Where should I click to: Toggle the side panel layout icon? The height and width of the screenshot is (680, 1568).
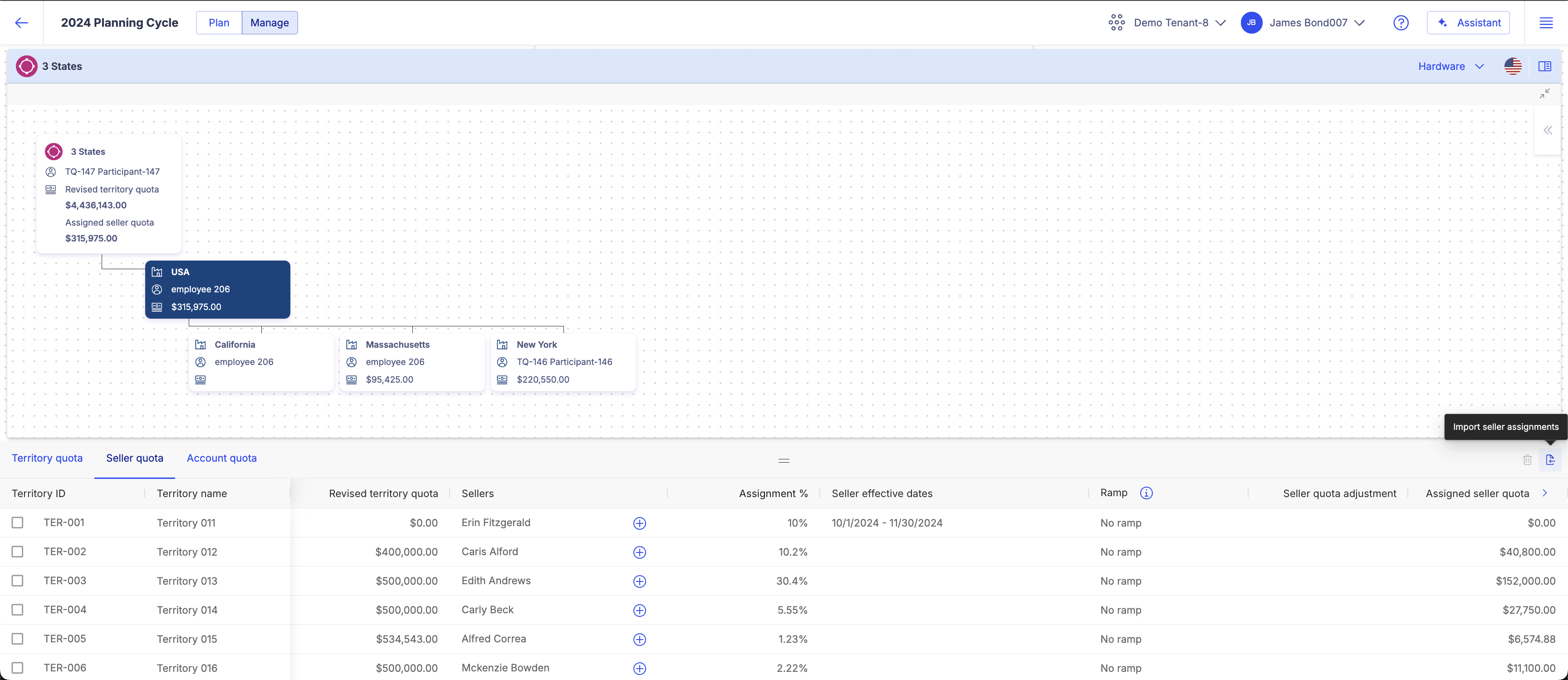(x=1544, y=66)
